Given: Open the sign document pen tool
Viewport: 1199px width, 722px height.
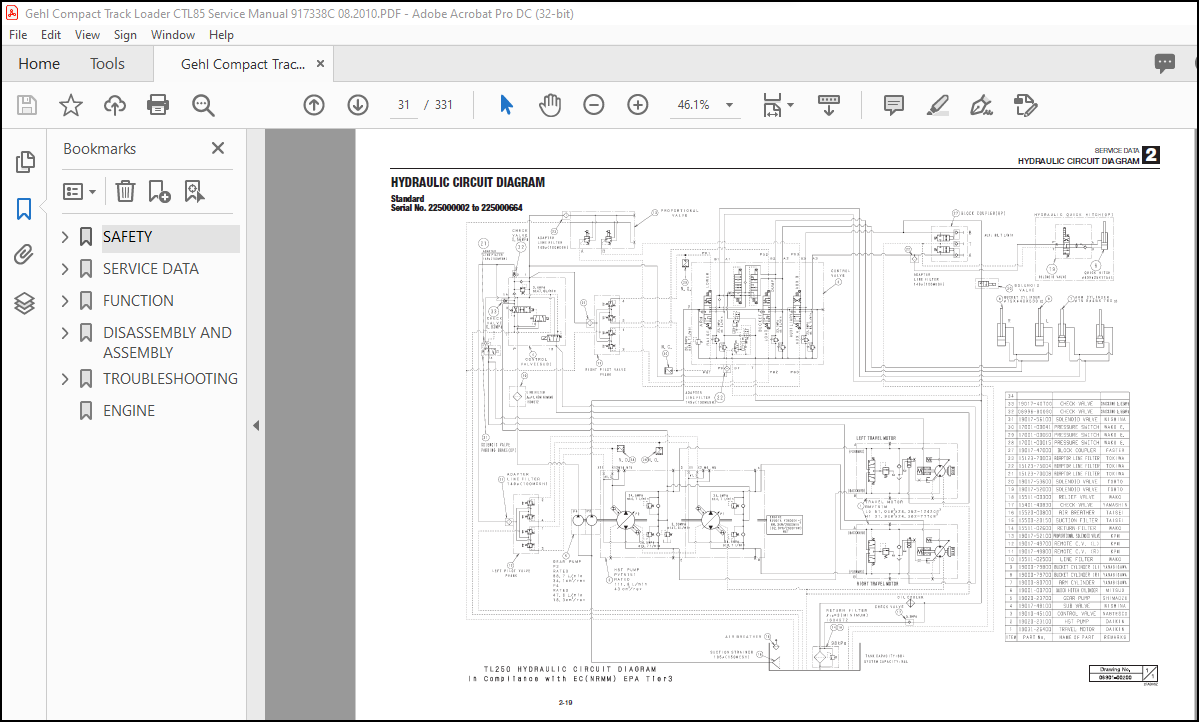Looking at the screenshot, I should (x=981, y=106).
